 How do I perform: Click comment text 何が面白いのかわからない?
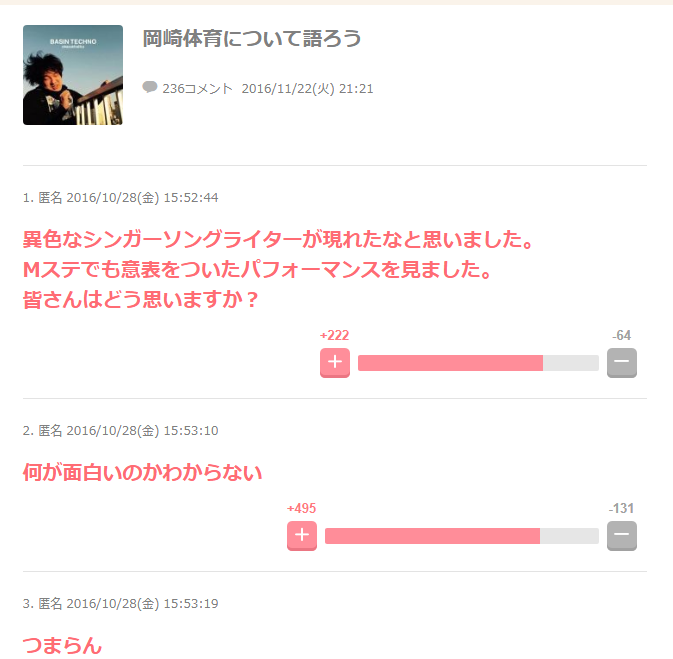coord(142,472)
